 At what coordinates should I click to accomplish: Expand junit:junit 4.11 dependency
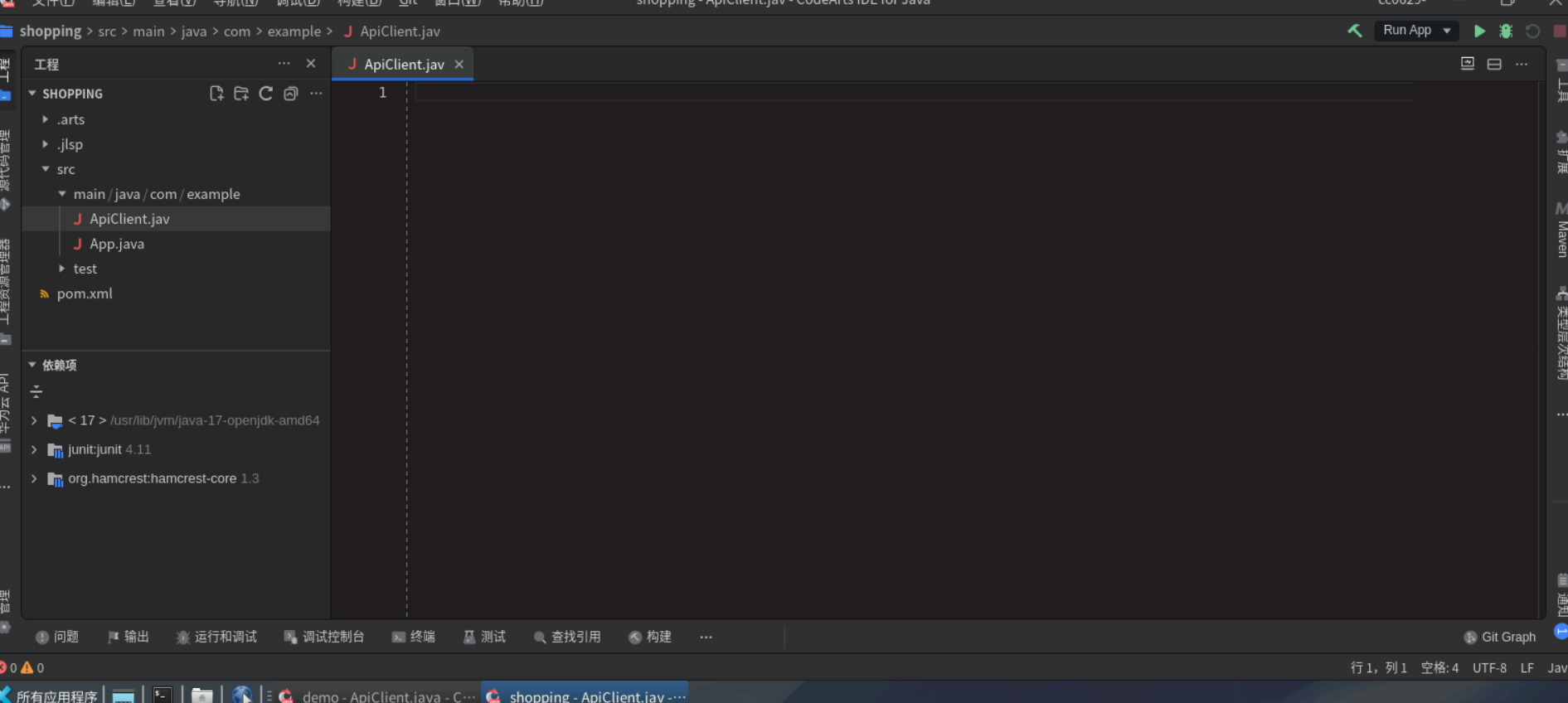(x=34, y=449)
